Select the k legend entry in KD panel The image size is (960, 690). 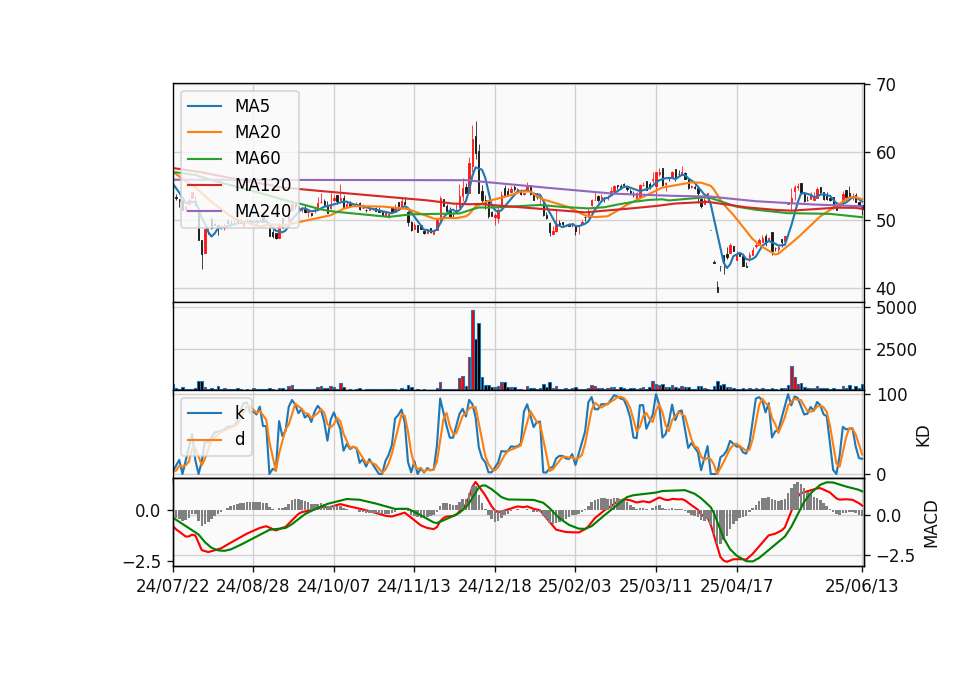(x=239, y=413)
